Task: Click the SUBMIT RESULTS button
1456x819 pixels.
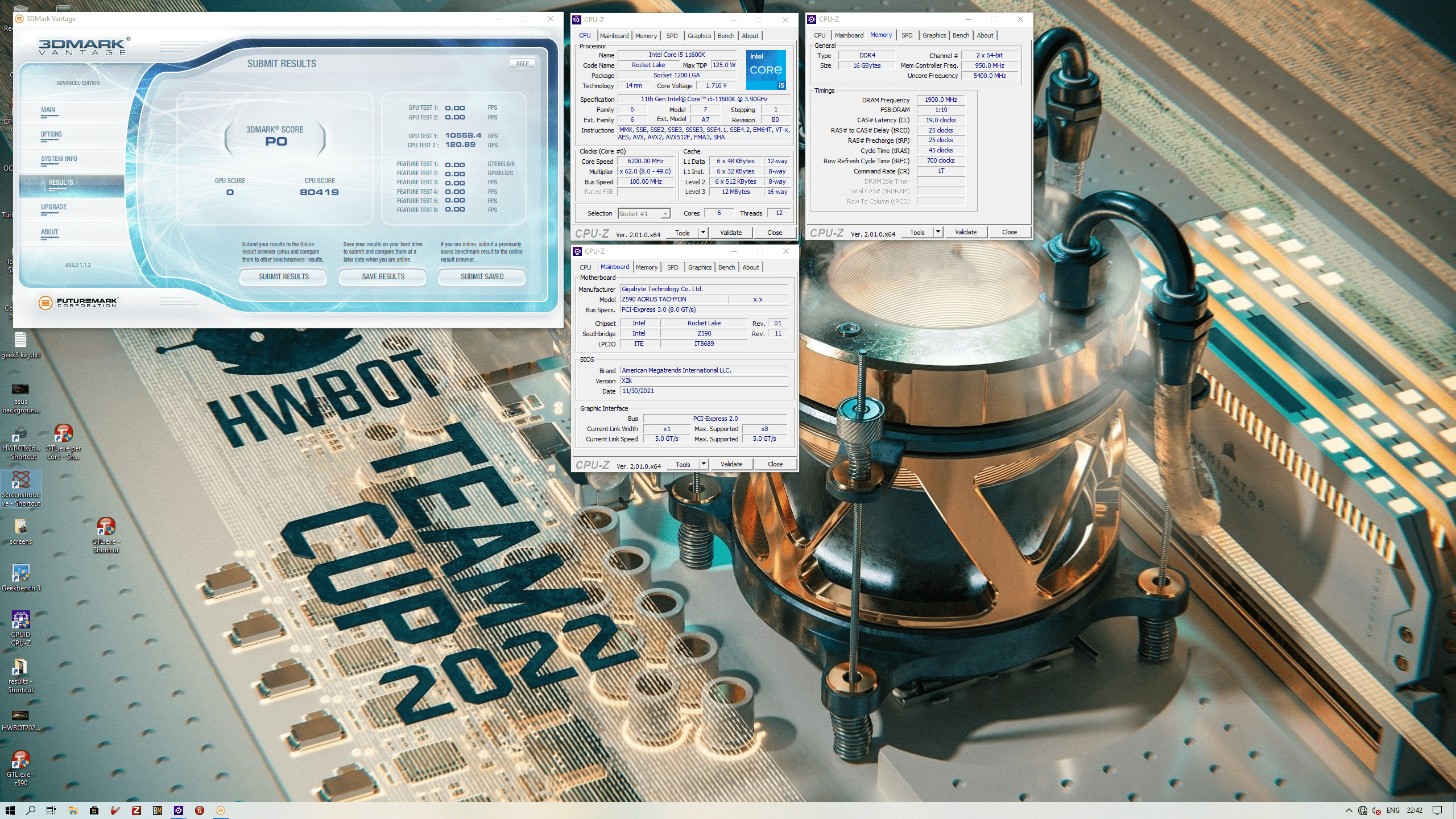Action: tap(283, 277)
